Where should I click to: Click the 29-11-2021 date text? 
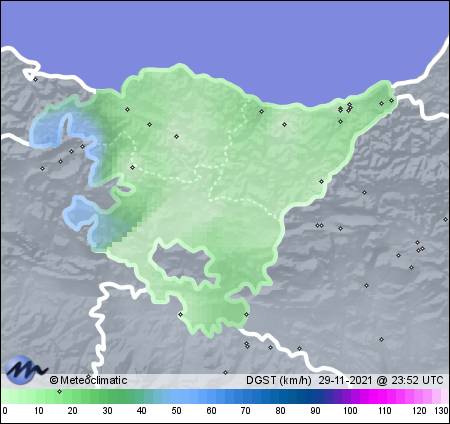tap(345, 380)
